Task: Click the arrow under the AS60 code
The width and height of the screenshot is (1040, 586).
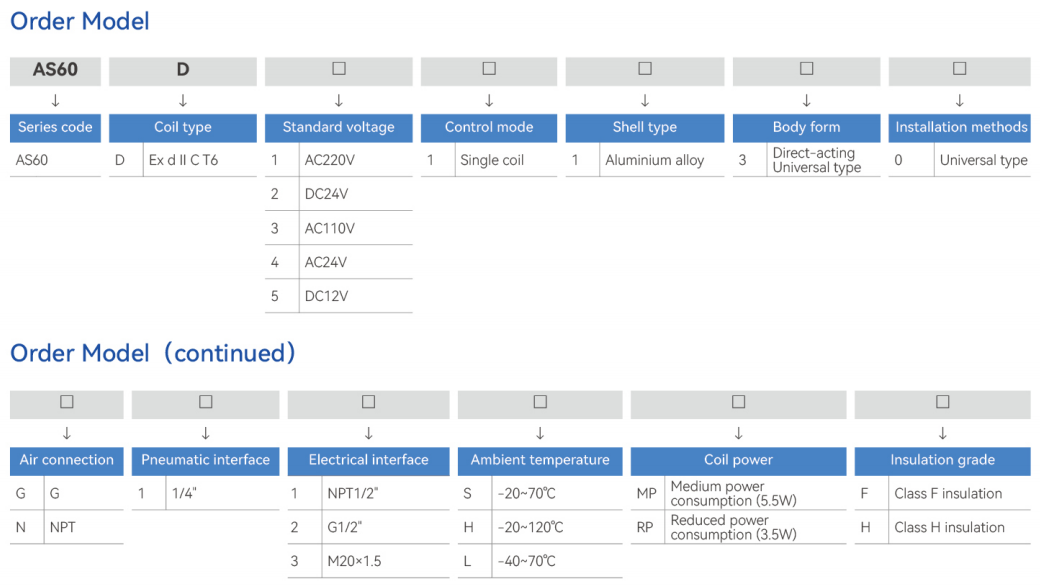Action: pos(56,100)
